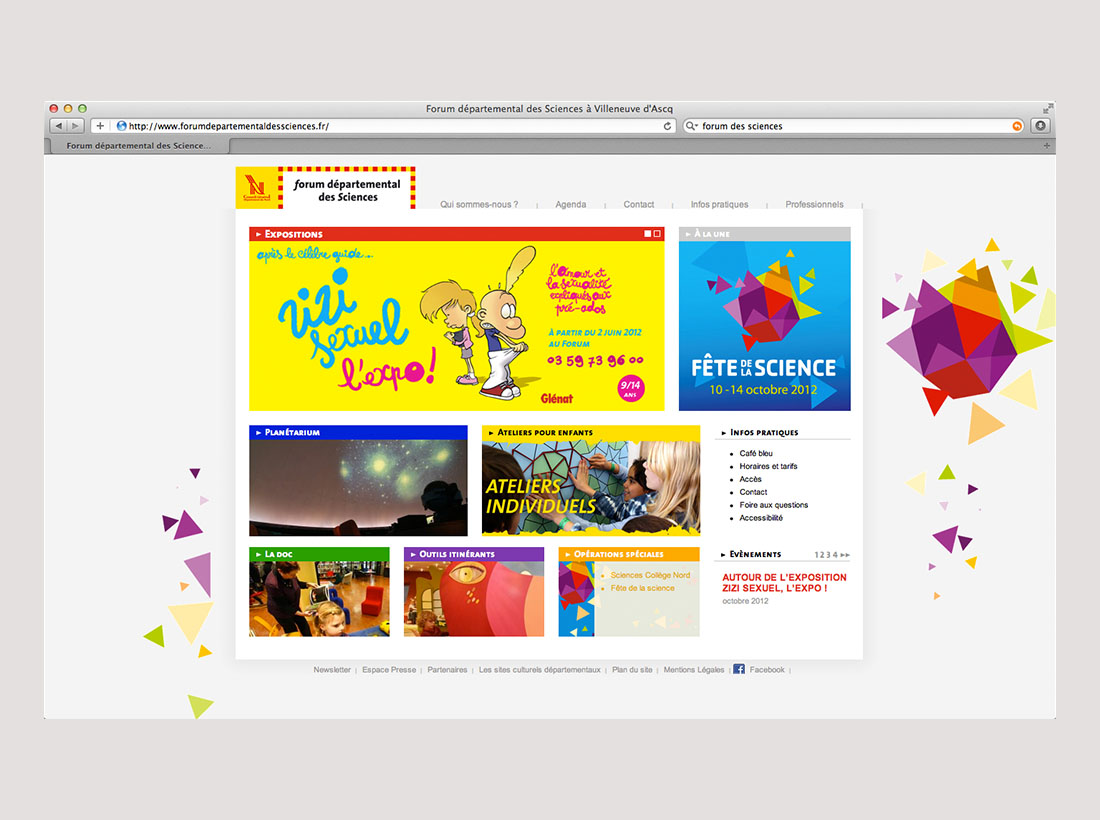Open the Agenda menu item
Image resolution: width=1100 pixels, height=820 pixels.
click(x=571, y=205)
